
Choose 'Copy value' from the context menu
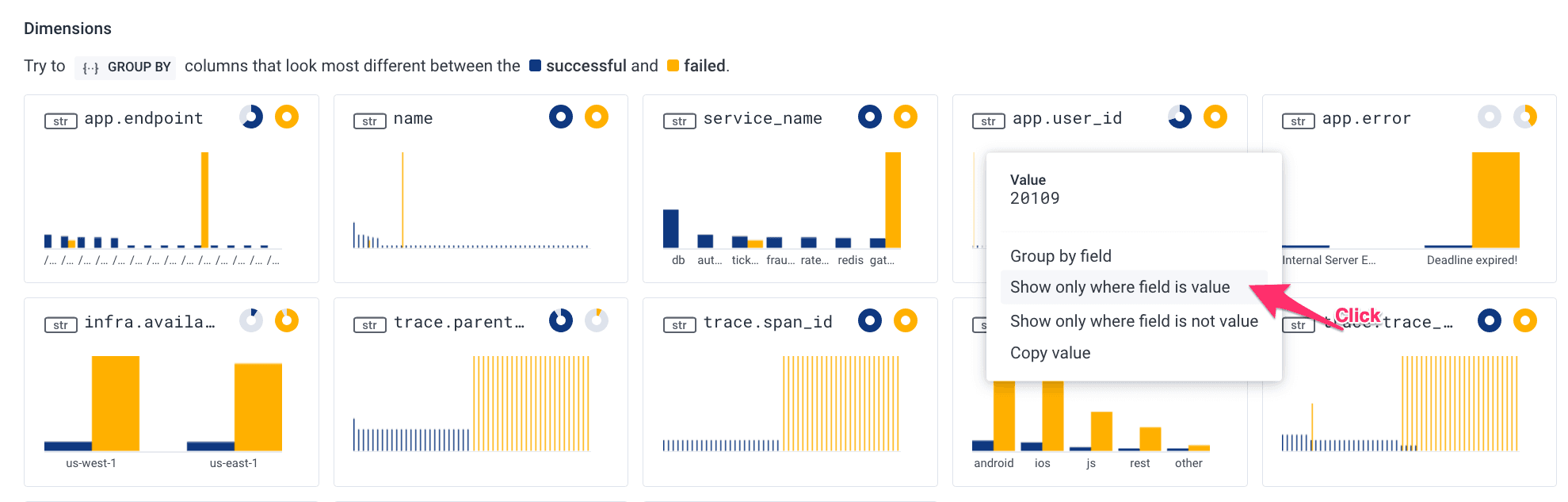coord(1050,353)
